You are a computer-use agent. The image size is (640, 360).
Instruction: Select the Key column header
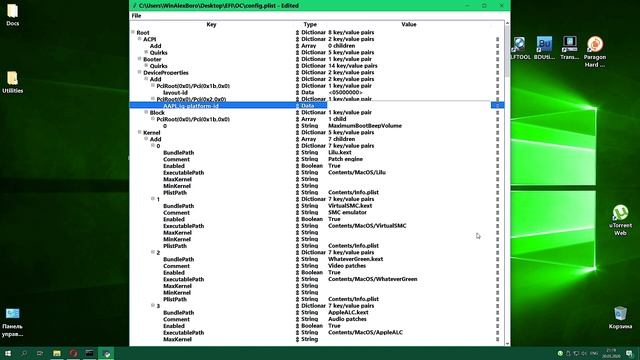point(211,24)
